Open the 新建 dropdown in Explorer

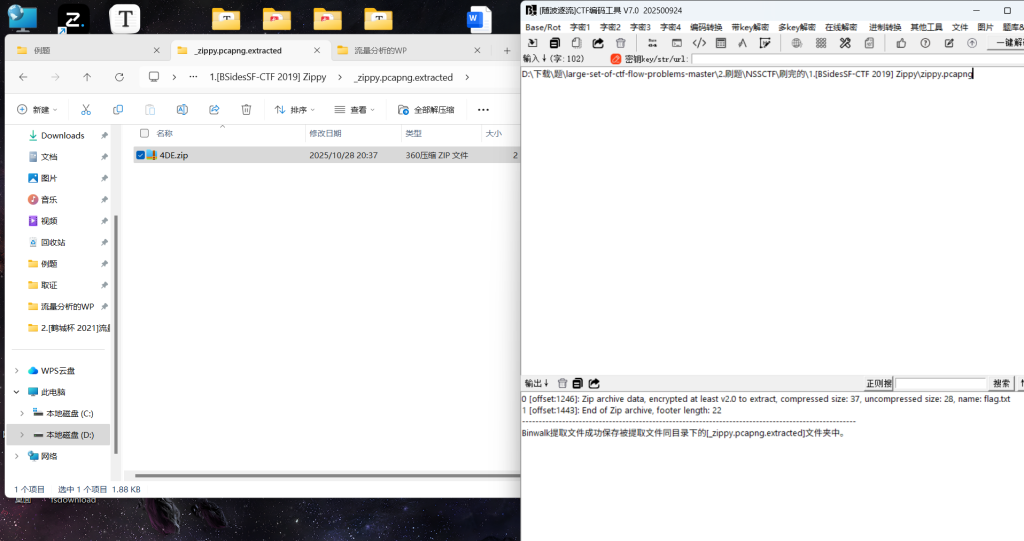tap(39, 110)
